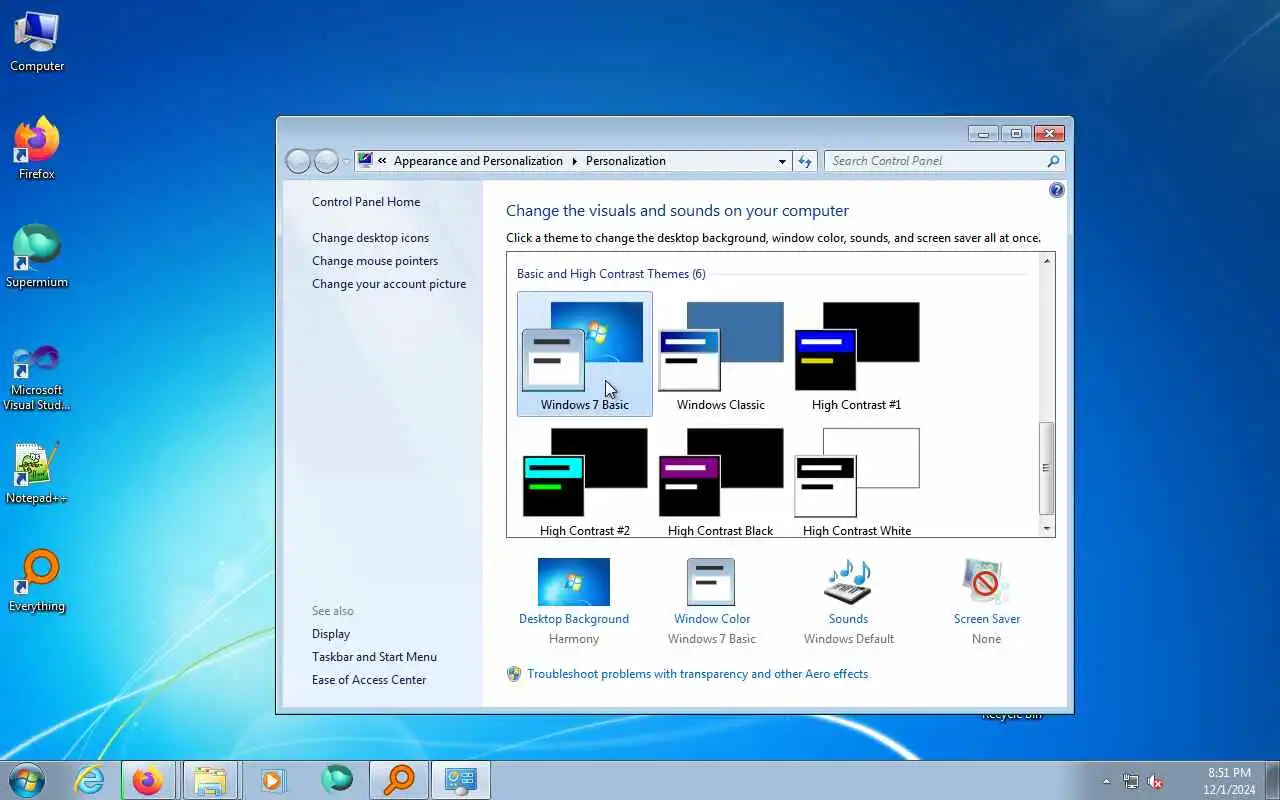Open Notepad++ from the desktop
1280x800 pixels.
pyautogui.click(x=37, y=474)
